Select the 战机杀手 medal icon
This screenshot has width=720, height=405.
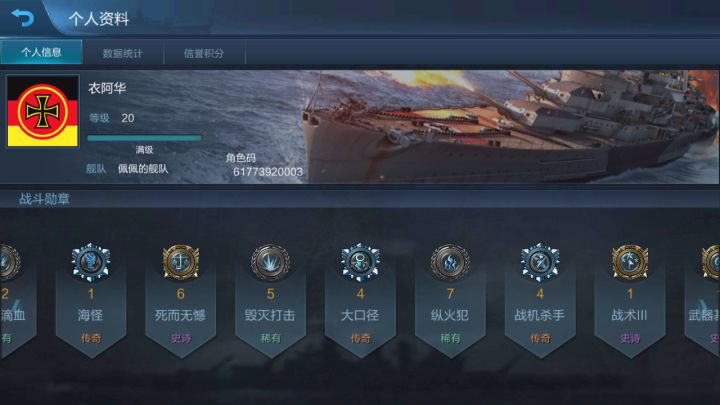(x=540, y=262)
